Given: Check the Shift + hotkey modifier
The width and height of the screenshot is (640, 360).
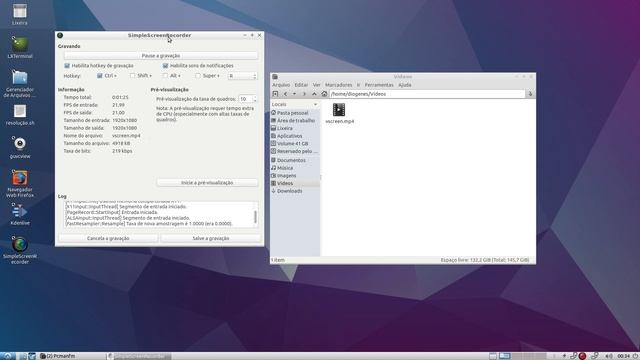Looking at the screenshot, I should [132, 76].
